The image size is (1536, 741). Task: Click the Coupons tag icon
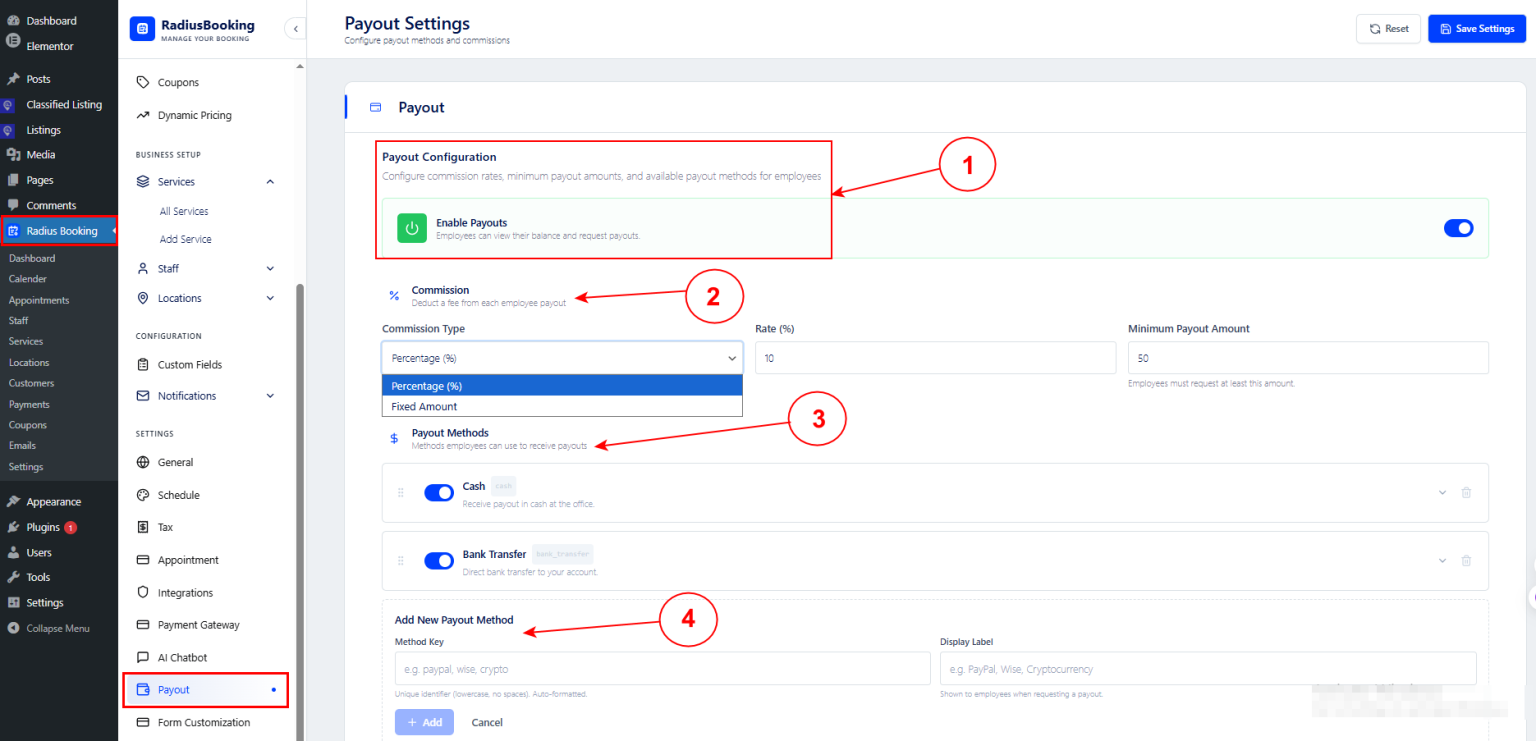click(x=143, y=82)
